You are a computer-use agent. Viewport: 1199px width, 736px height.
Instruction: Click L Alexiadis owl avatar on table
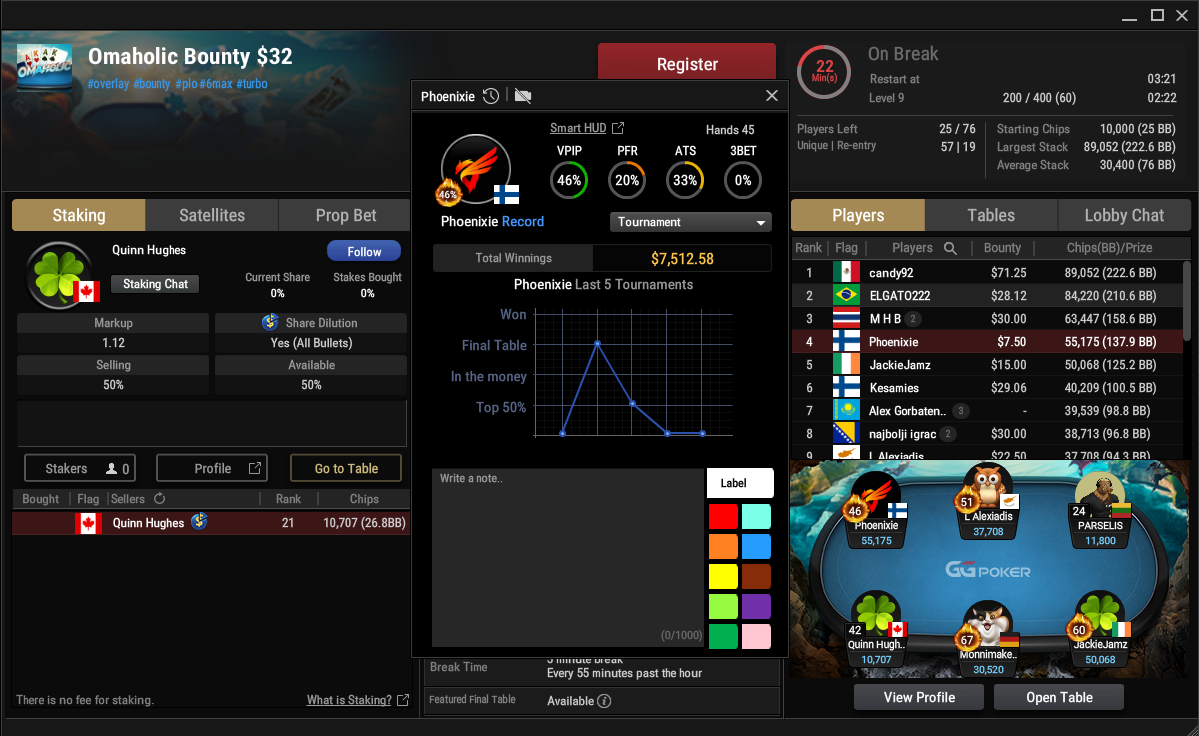[x=987, y=487]
